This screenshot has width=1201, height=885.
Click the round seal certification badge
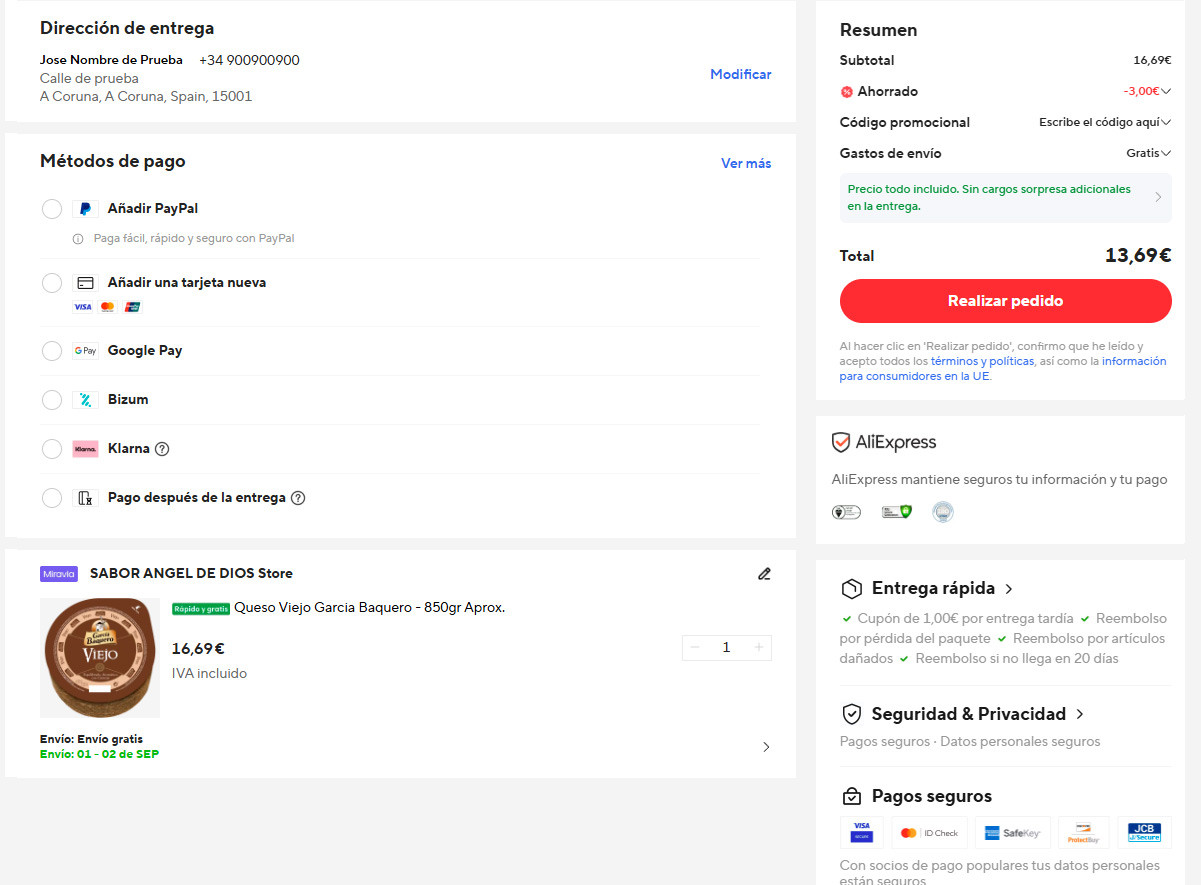click(943, 512)
